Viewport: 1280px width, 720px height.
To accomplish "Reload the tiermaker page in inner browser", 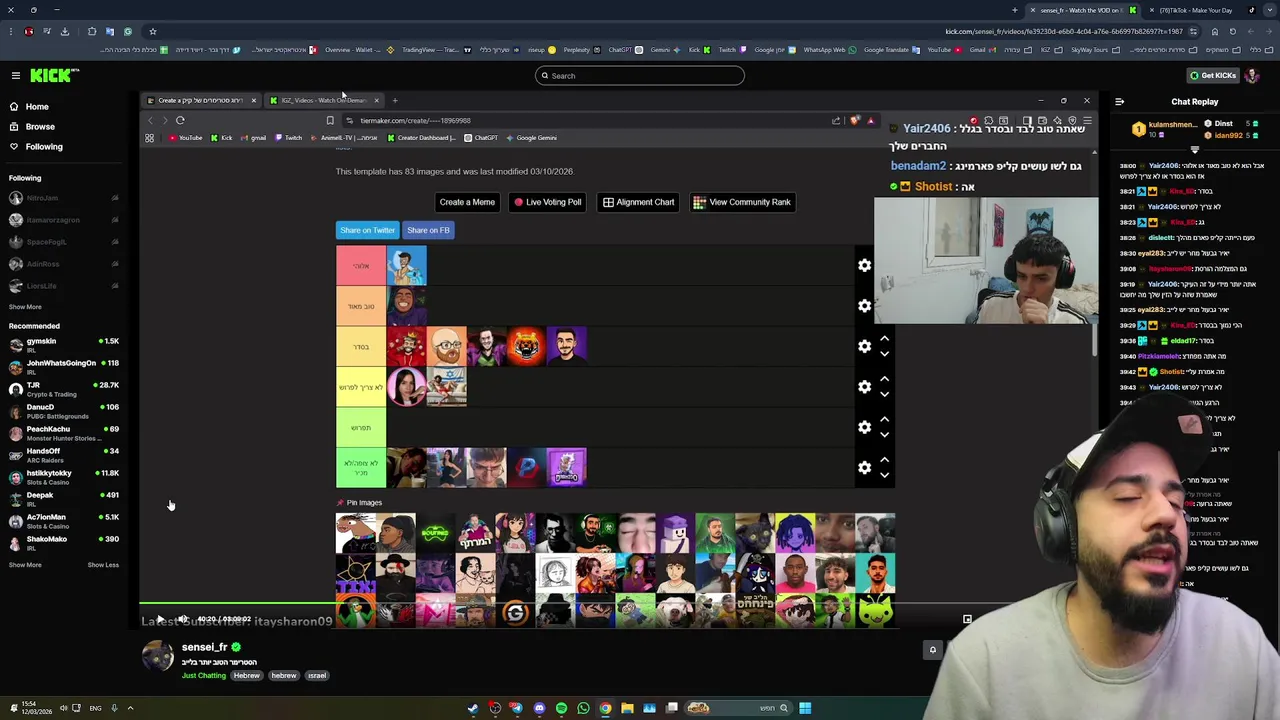I will pos(180,120).
